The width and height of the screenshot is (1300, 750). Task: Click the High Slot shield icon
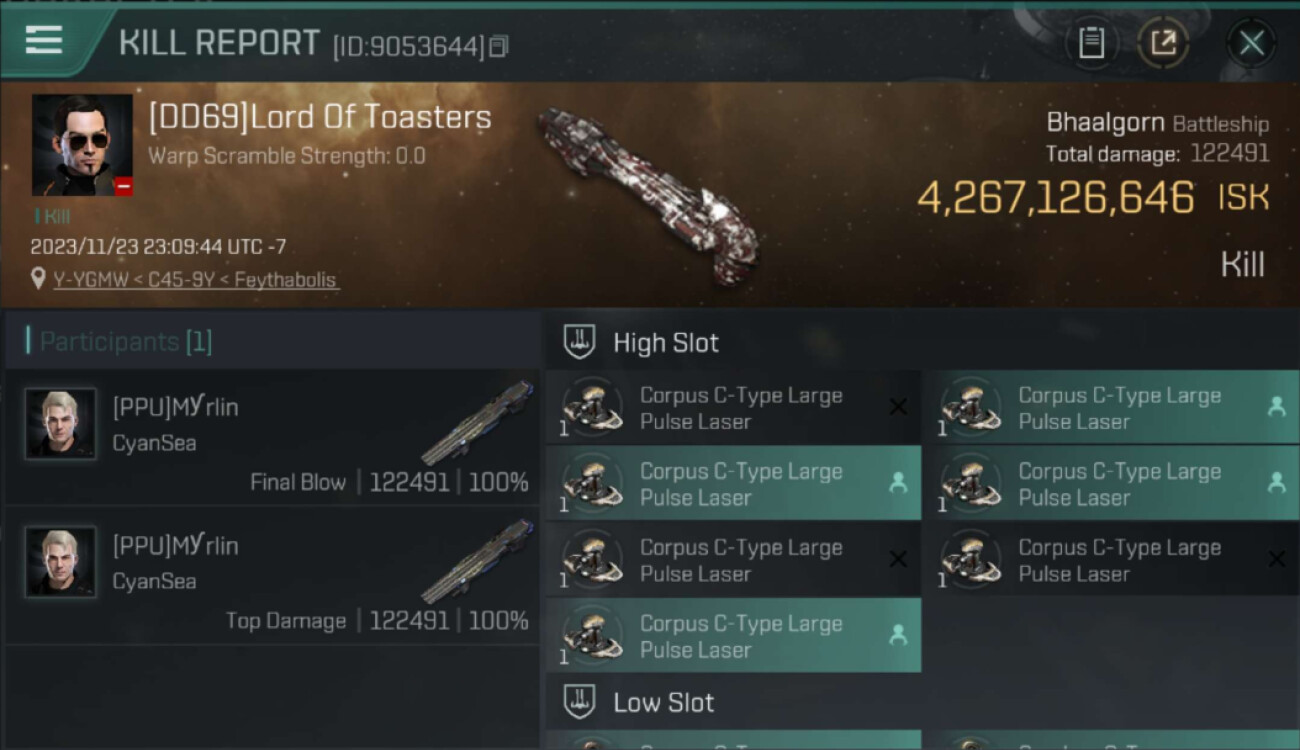(579, 342)
